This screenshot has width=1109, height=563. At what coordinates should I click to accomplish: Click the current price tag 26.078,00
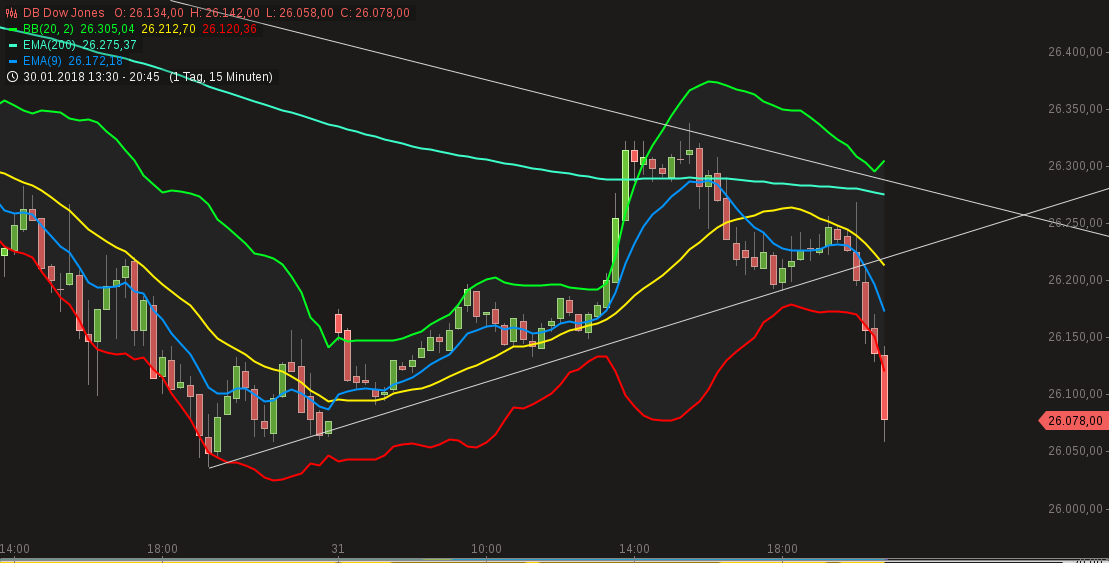[x=1073, y=421]
